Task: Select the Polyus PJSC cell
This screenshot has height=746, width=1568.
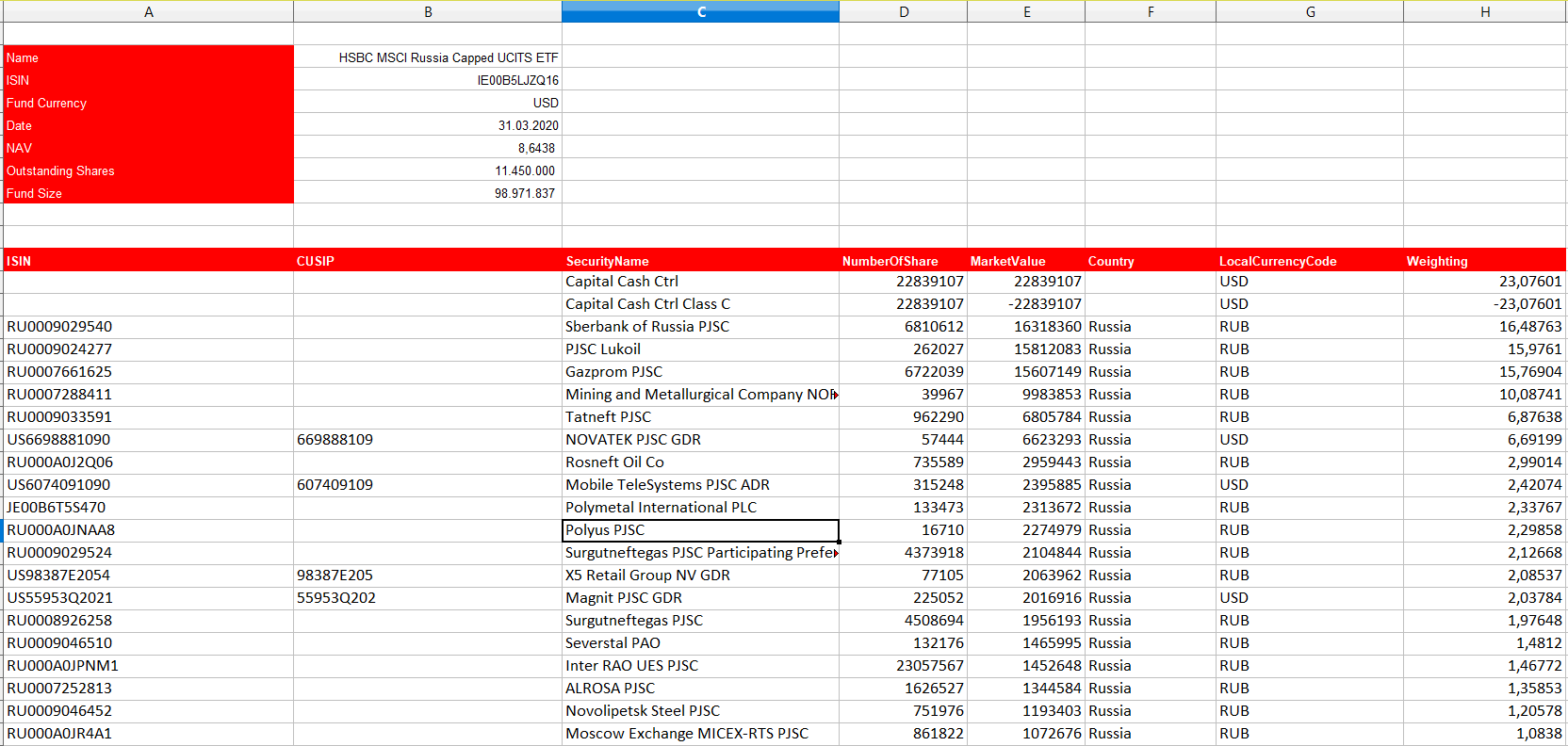Action: tap(699, 530)
